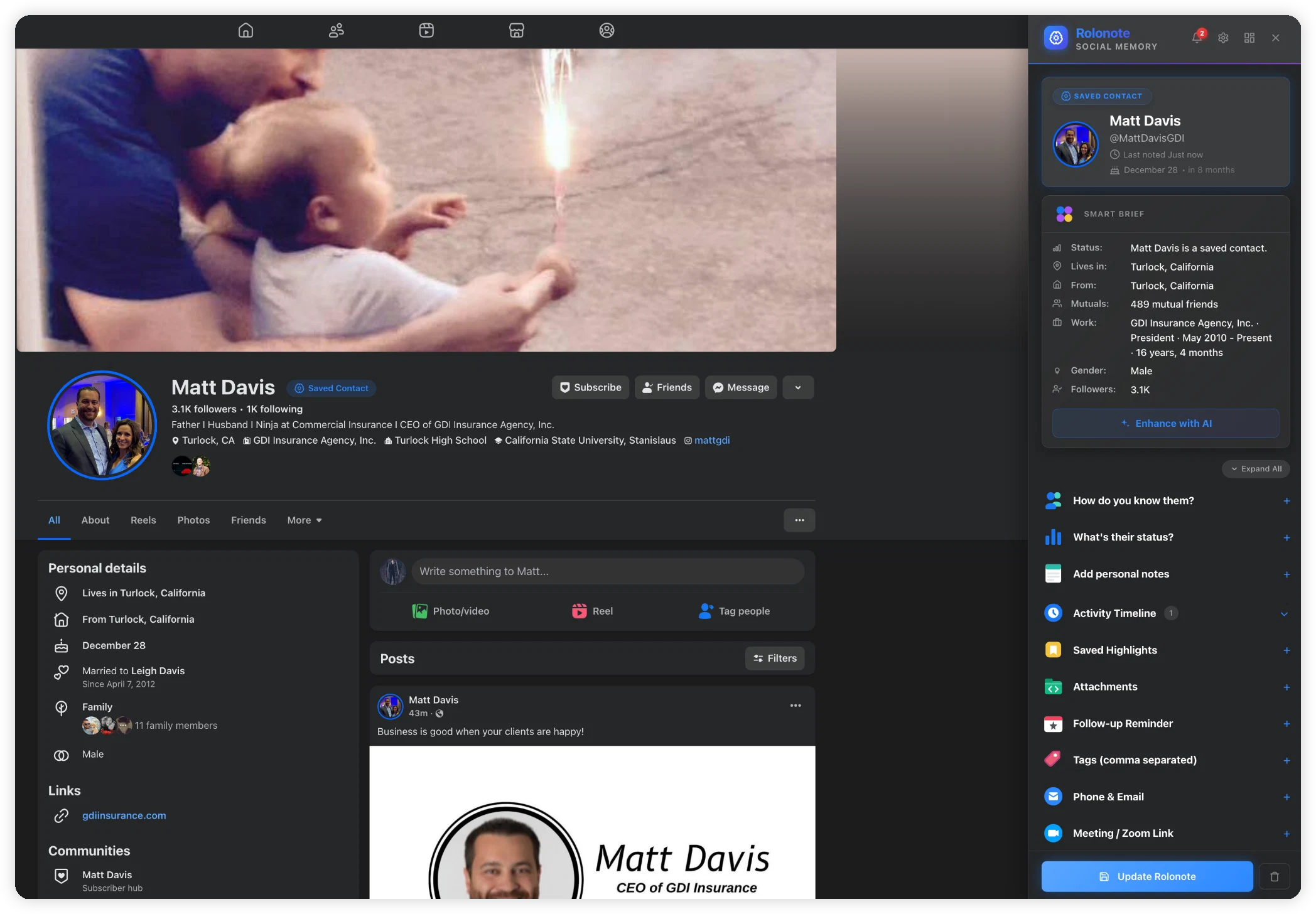Close the Rolonote side panel
Viewport: 1316px width, 914px height.
tap(1276, 38)
